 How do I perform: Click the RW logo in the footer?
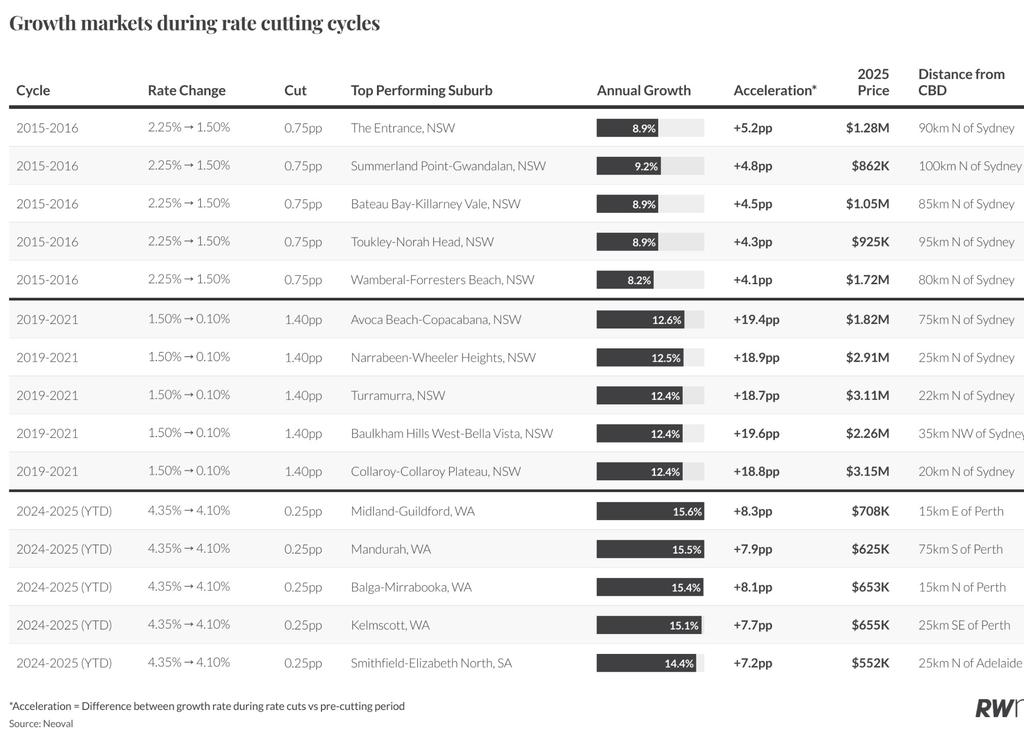coord(999,708)
